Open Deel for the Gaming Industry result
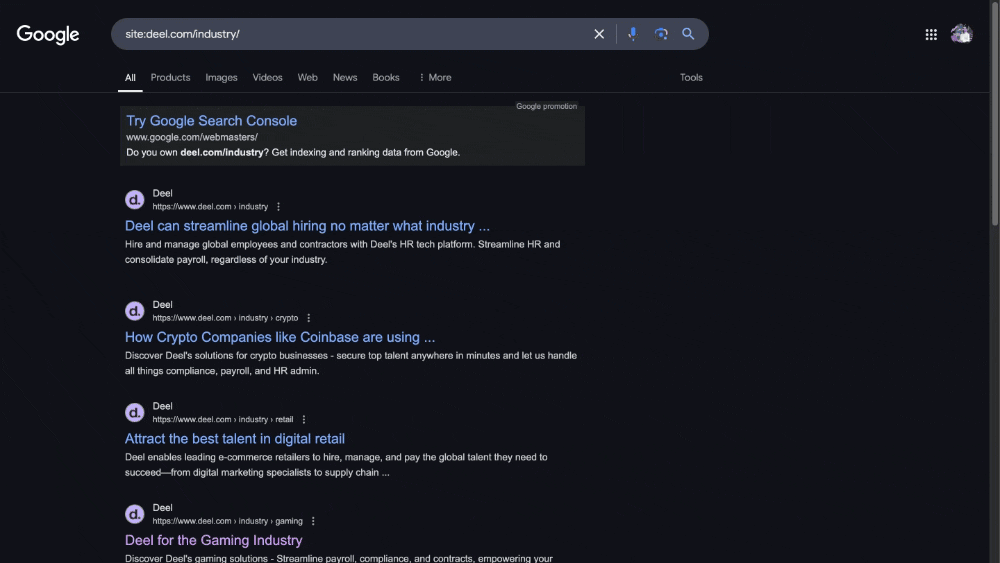Image resolution: width=1000 pixels, height=563 pixels. pyautogui.click(x=214, y=540)
